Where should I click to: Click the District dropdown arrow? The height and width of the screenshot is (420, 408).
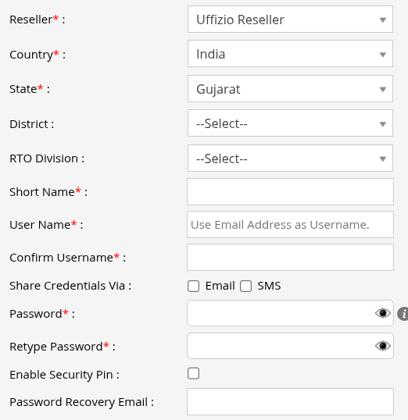pos(383,124)
